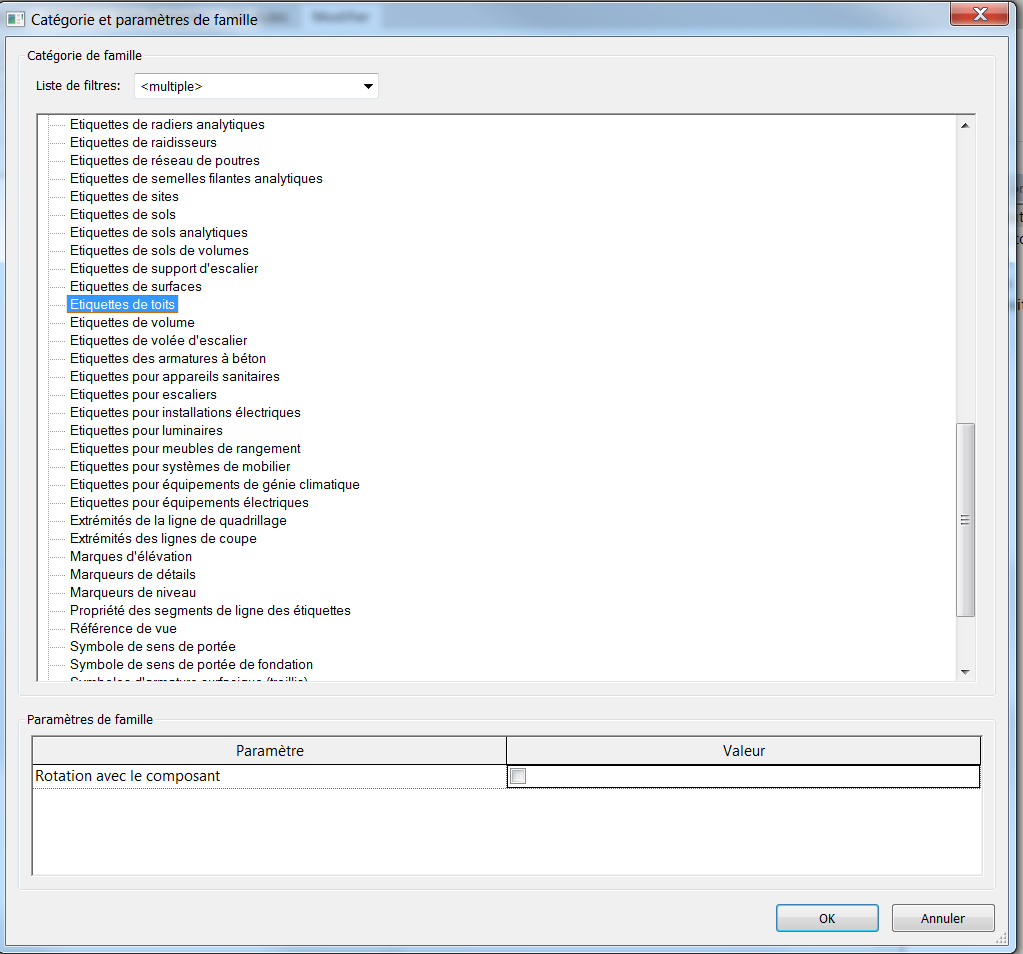This screenshot has width=1023, height=954.
Task: Click the dialog title bar icon
Action: pyautogui.click(x=16, y=19)
